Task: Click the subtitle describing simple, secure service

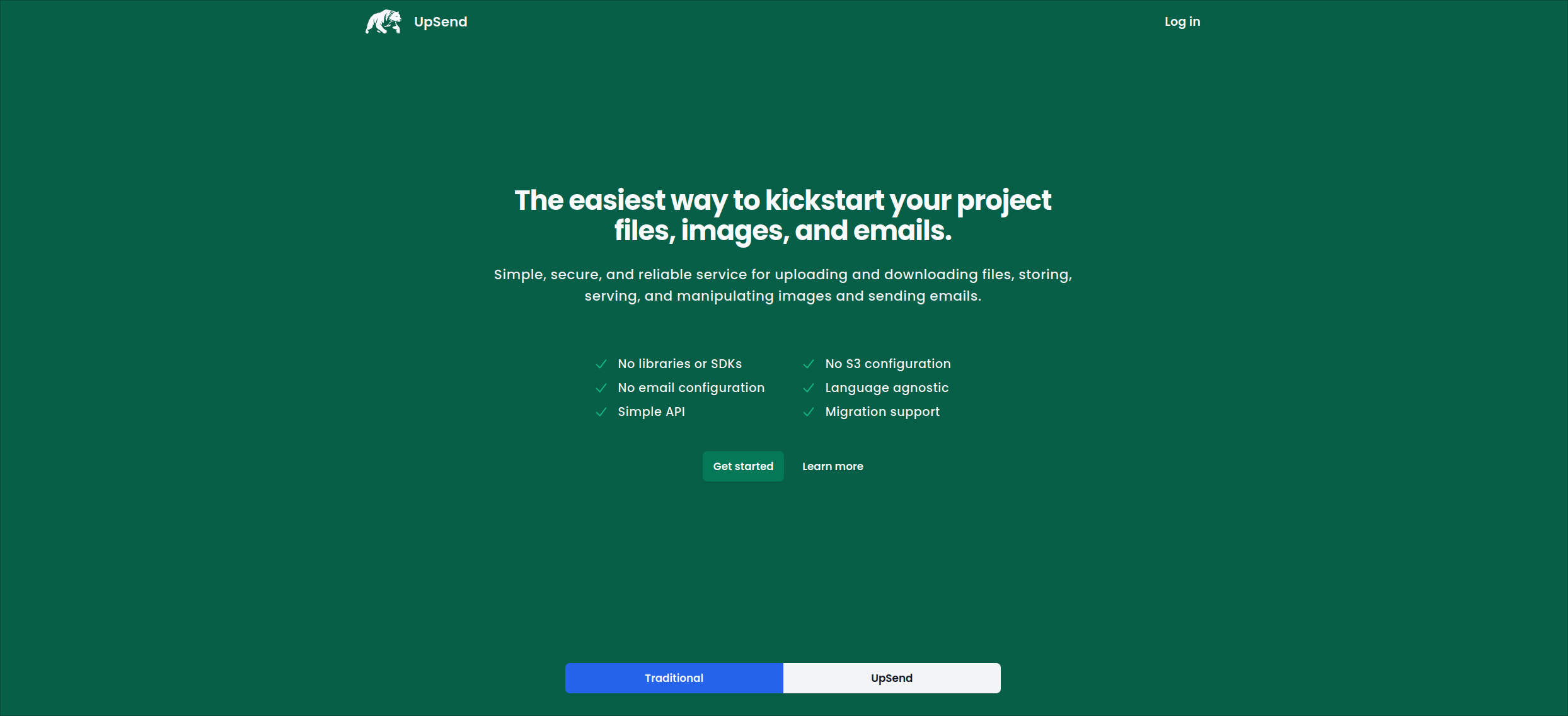Action: click(x=783, y=285)
